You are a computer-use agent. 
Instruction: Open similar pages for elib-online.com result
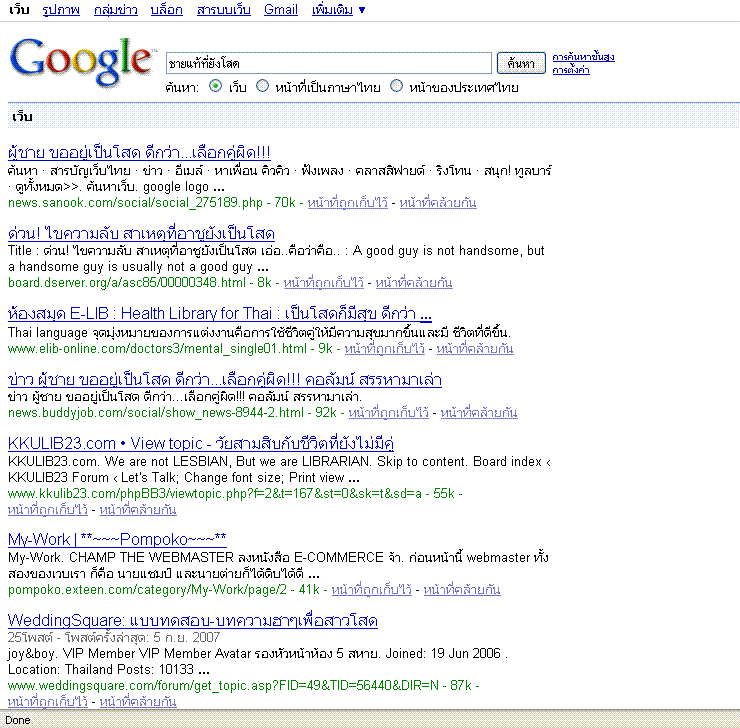(x=475, y=349)
